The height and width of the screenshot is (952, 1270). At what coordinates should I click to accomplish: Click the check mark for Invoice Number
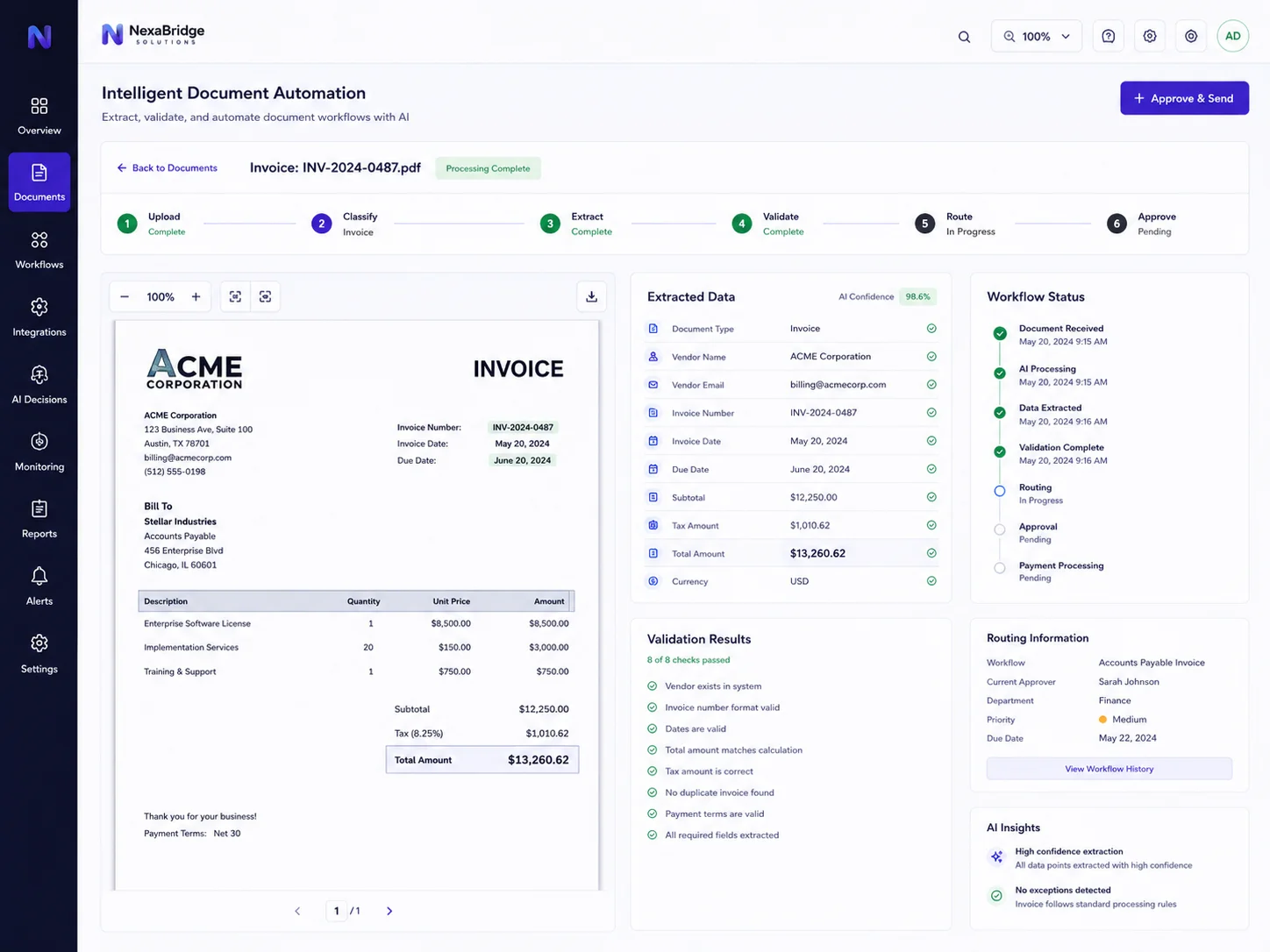(x=931, y=413)
